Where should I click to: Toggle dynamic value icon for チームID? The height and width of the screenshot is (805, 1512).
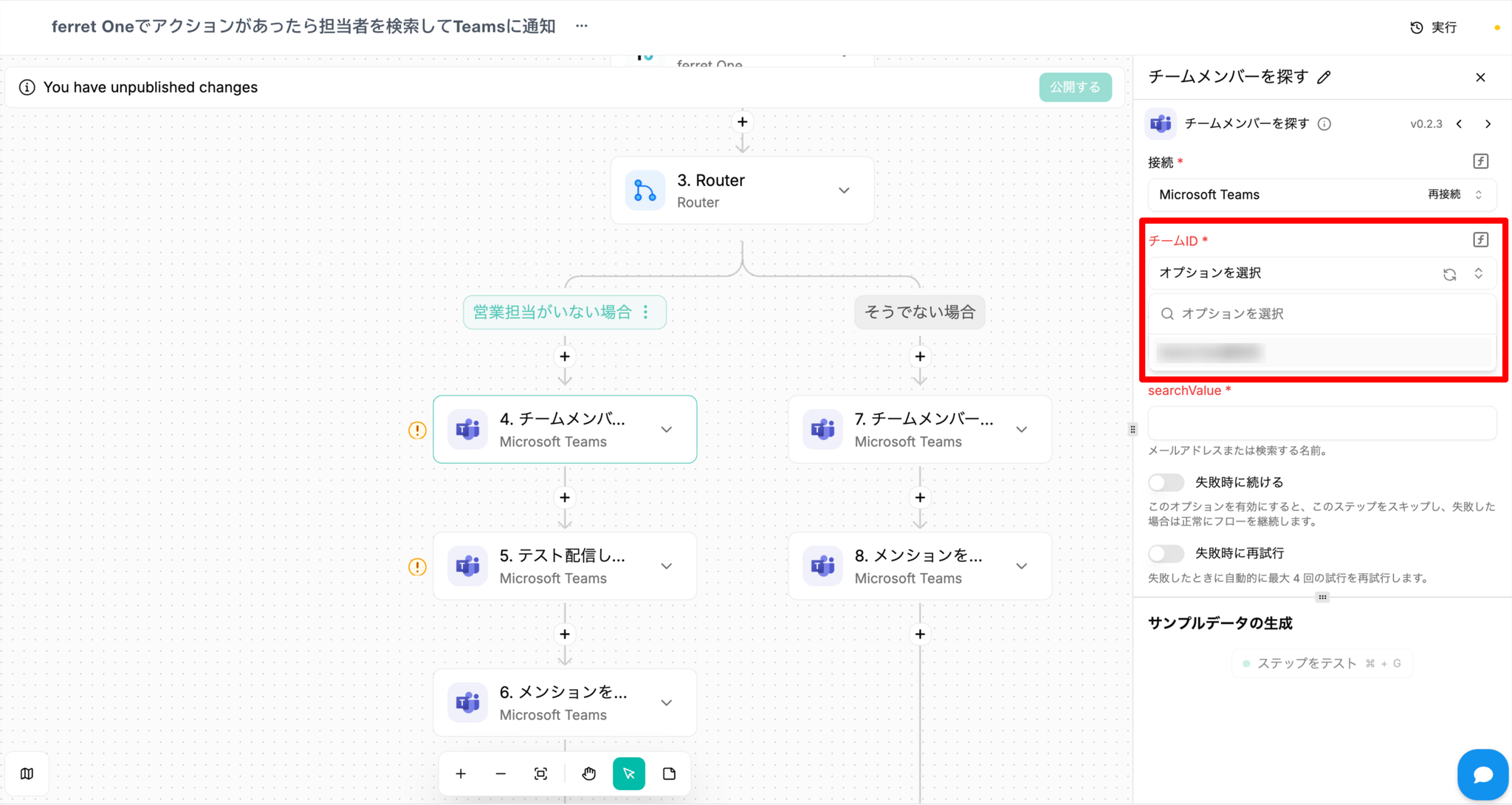tap(1480, 240)
